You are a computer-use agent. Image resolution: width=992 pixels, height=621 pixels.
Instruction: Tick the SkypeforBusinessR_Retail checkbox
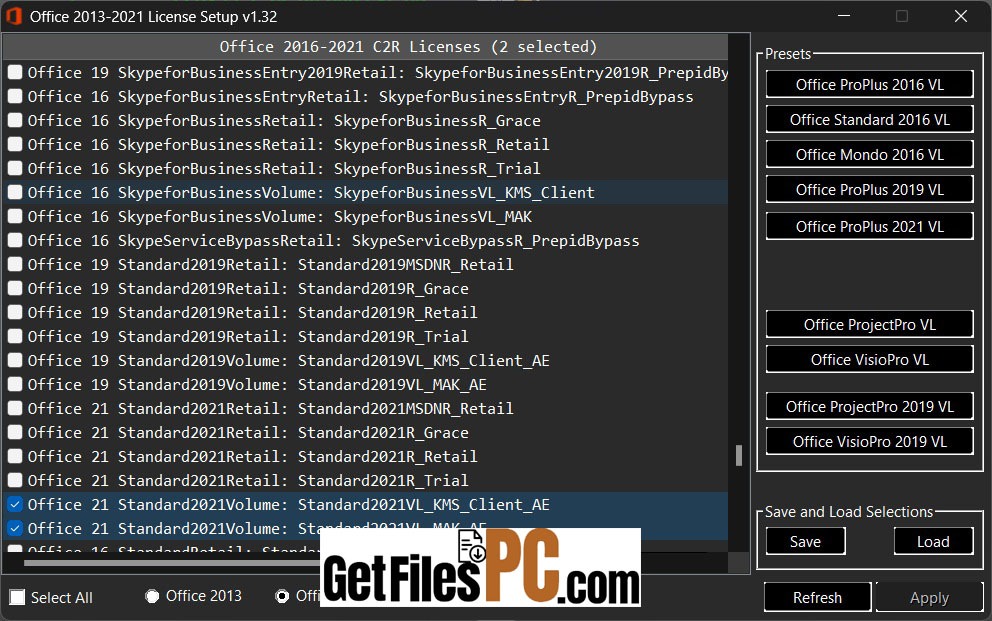point(15,144)
